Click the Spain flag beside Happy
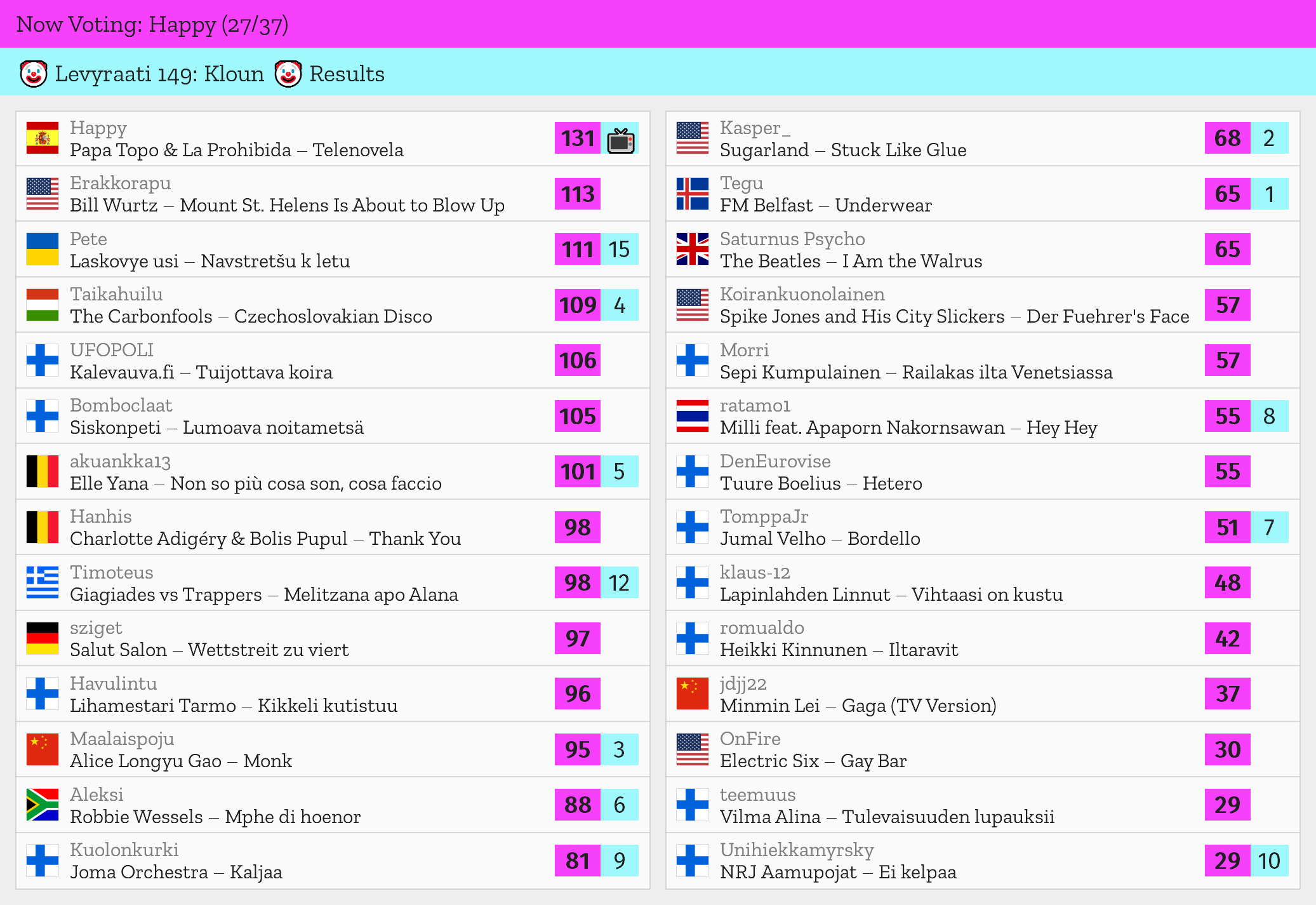This screenshot has width=1316, height=905. point(43,138)
